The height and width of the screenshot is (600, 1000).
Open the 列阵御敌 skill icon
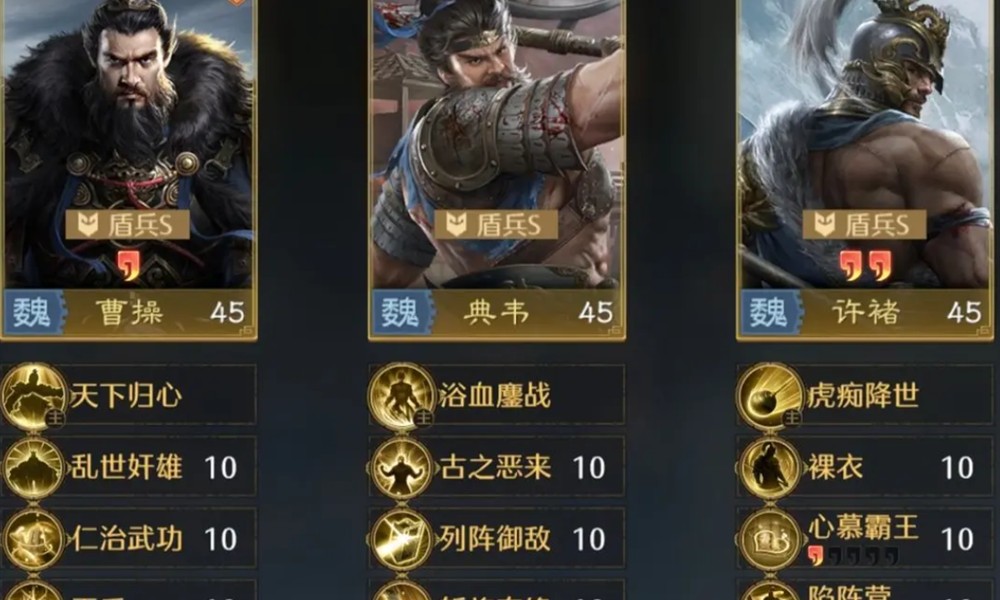click(x=401, y=539)
